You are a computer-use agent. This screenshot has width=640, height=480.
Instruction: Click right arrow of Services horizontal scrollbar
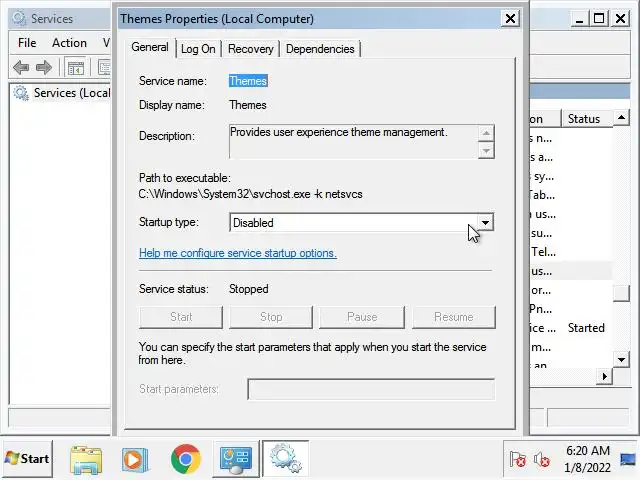coord(604,376)
